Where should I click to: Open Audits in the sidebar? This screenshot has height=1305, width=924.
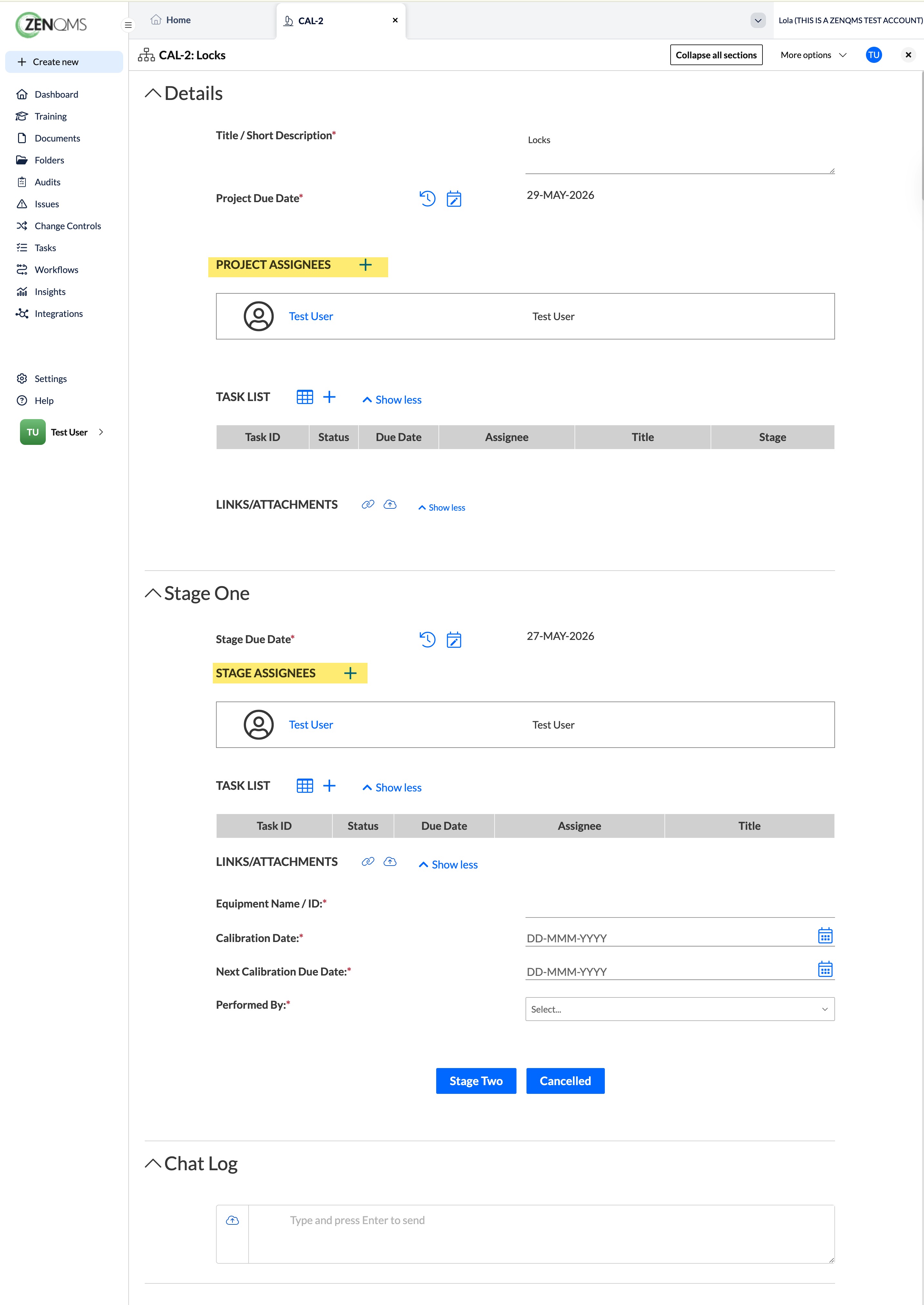(47, 182)
